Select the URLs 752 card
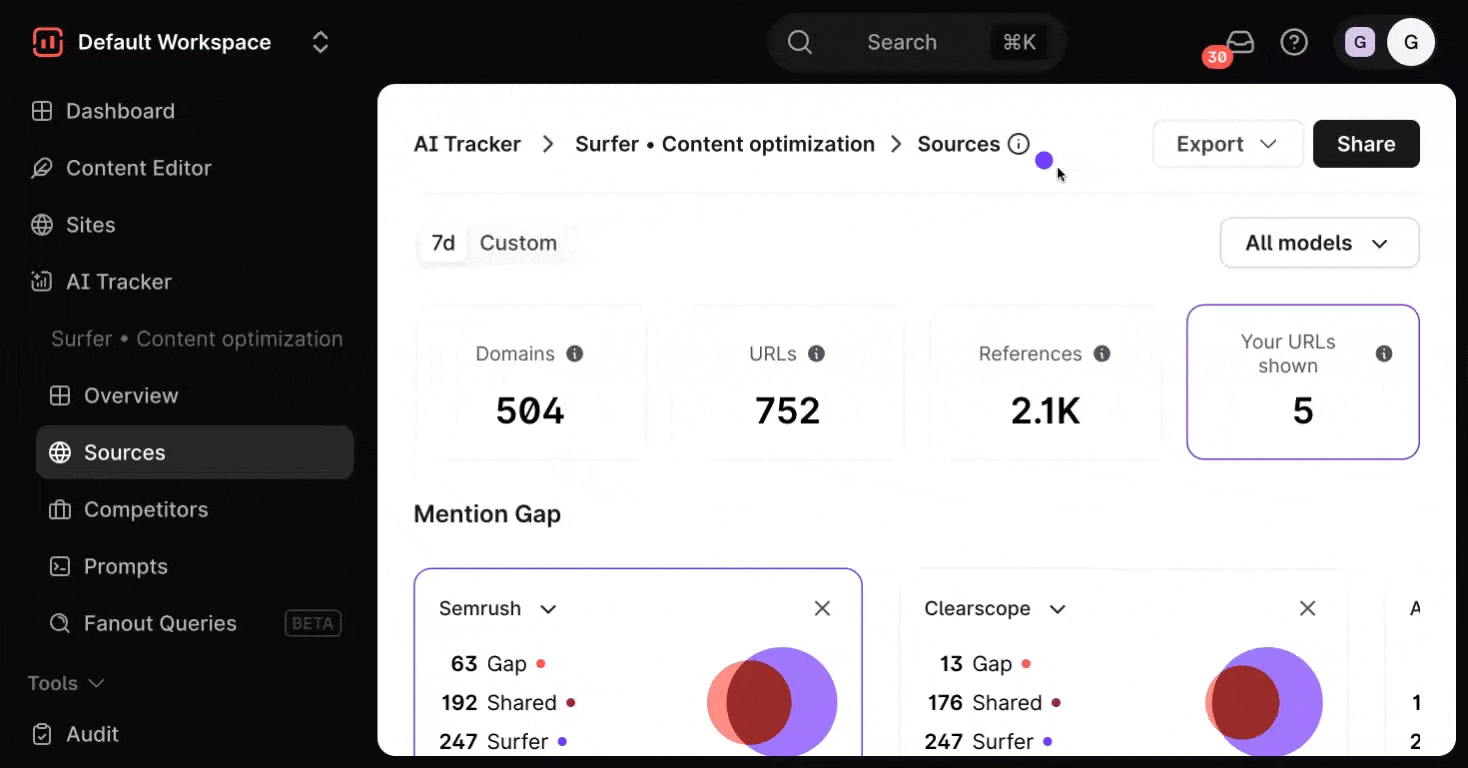Image resolution: width=1468 pixels, height=768 pixels. 788,382
